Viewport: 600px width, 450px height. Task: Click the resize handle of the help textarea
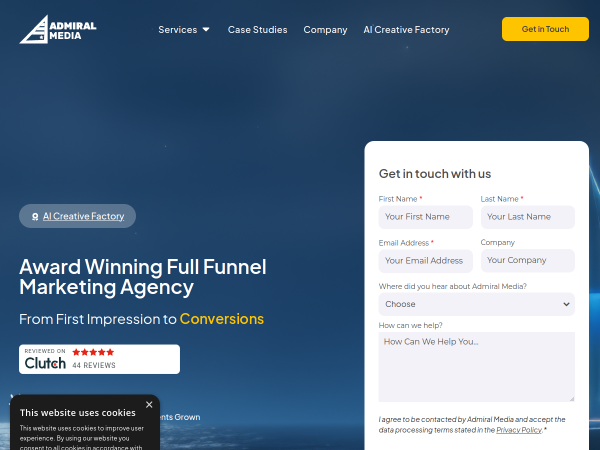[572, 399]
